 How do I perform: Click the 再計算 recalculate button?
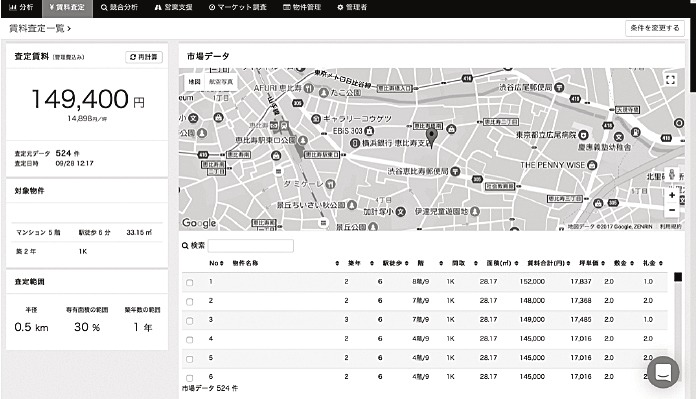coord(144,57)
